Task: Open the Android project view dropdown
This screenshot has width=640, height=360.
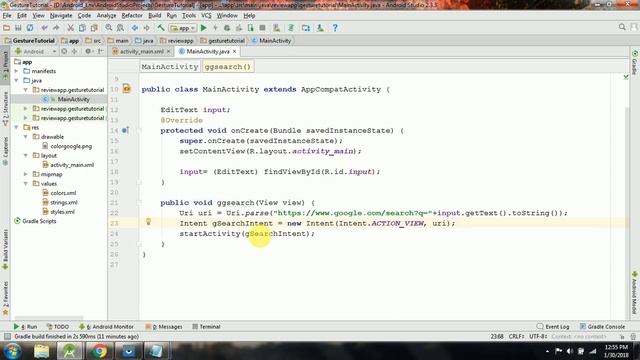Action: (35, 51)
